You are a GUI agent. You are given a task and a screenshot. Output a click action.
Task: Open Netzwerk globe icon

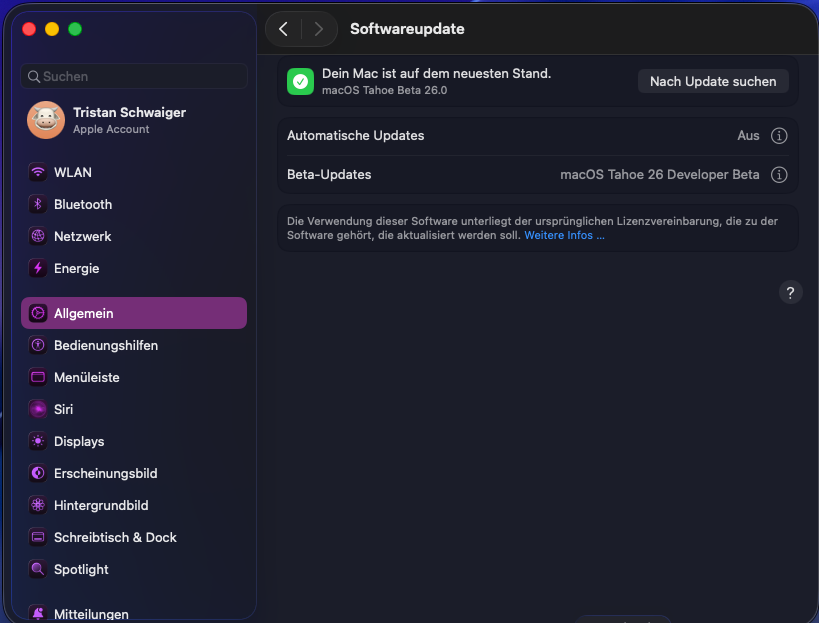click(38, 236)
